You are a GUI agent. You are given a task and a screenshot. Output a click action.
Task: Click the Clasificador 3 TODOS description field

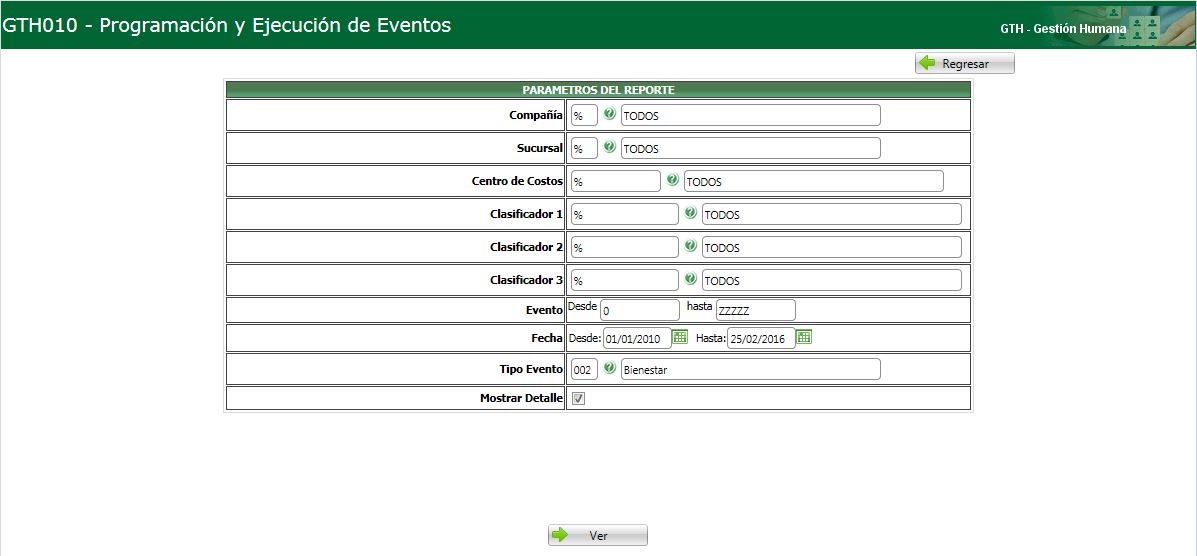(x=832, y=280)
